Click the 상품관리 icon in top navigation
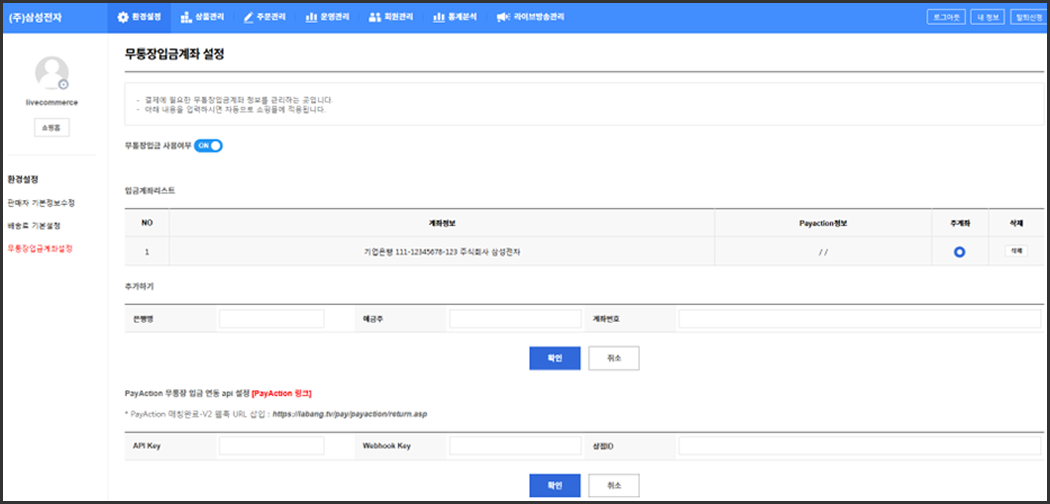1050x504 pixels. 186,17
